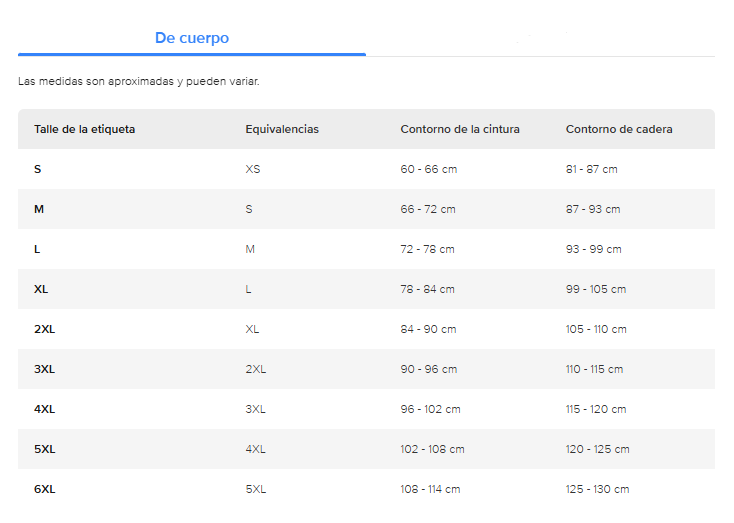
Task: Click the Equivalencias column header
Action: click(282, 129)
